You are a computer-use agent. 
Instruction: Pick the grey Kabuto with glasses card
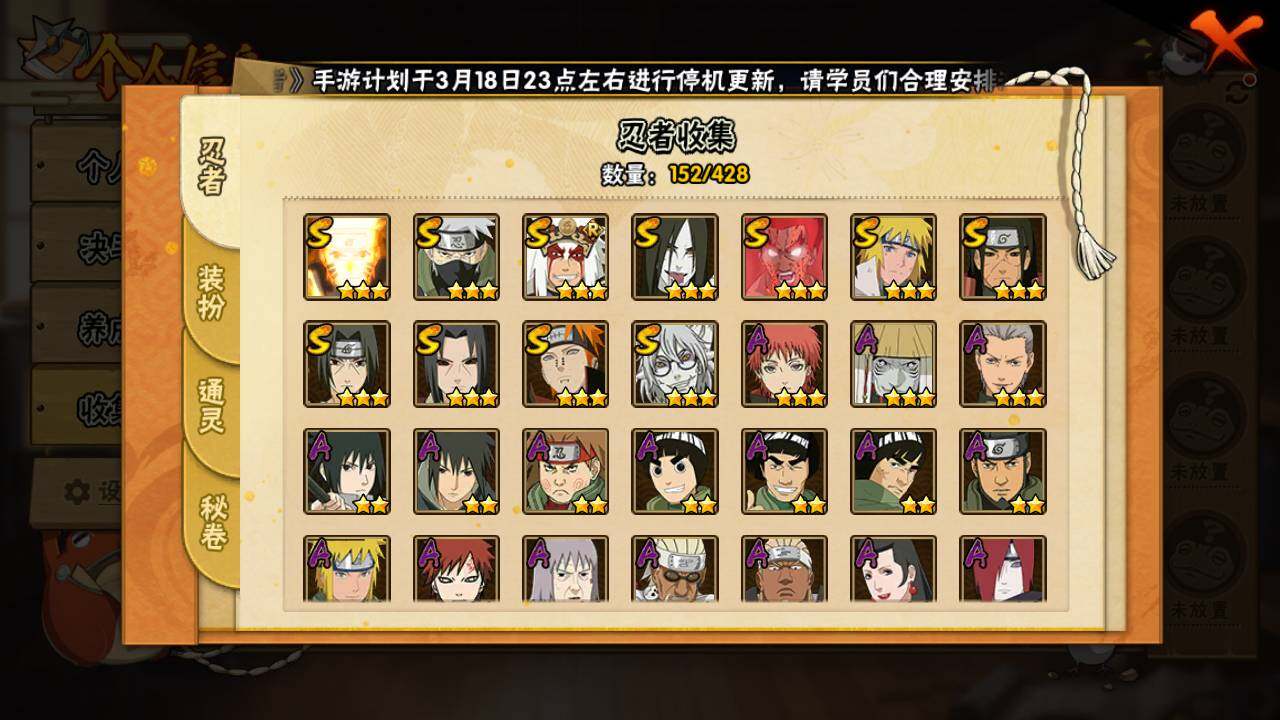675,364
